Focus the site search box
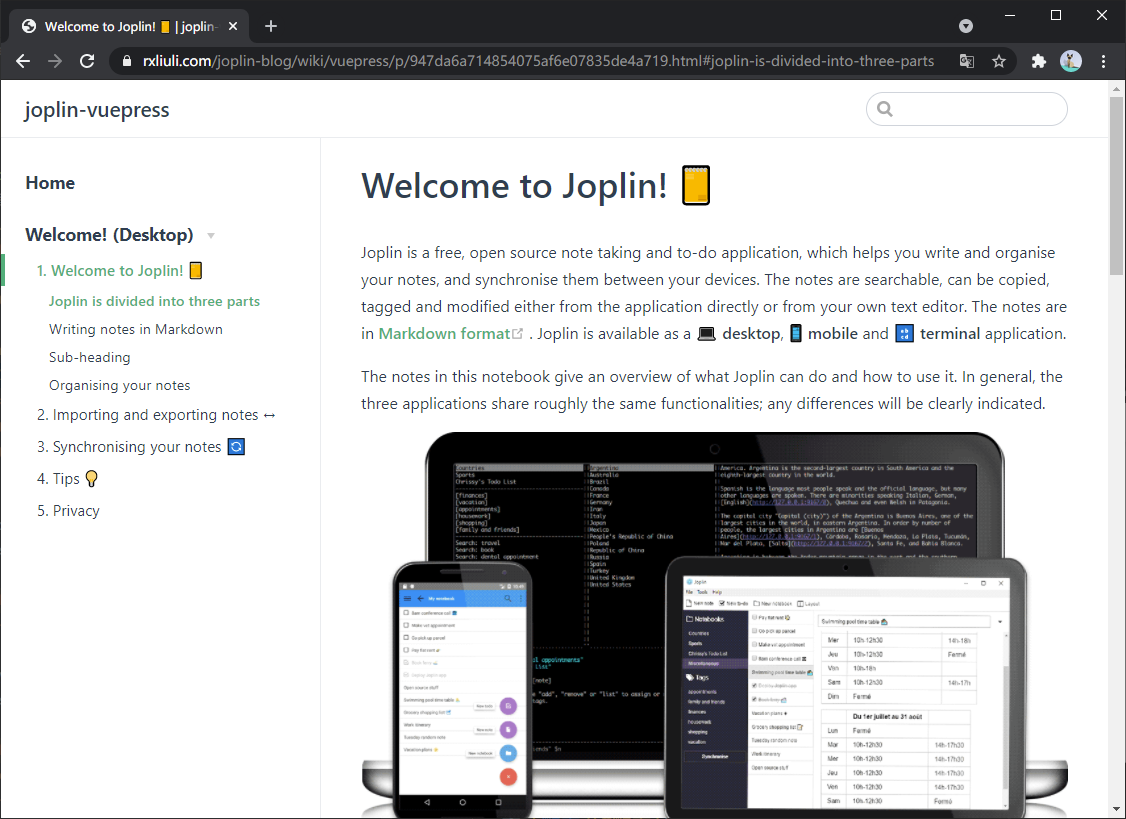 (x=967, y=109)
